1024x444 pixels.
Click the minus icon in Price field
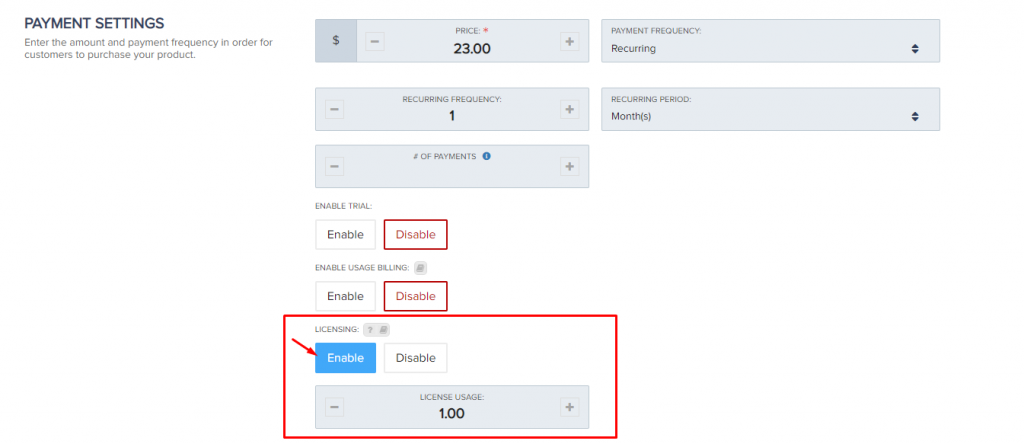click(374, 41)
